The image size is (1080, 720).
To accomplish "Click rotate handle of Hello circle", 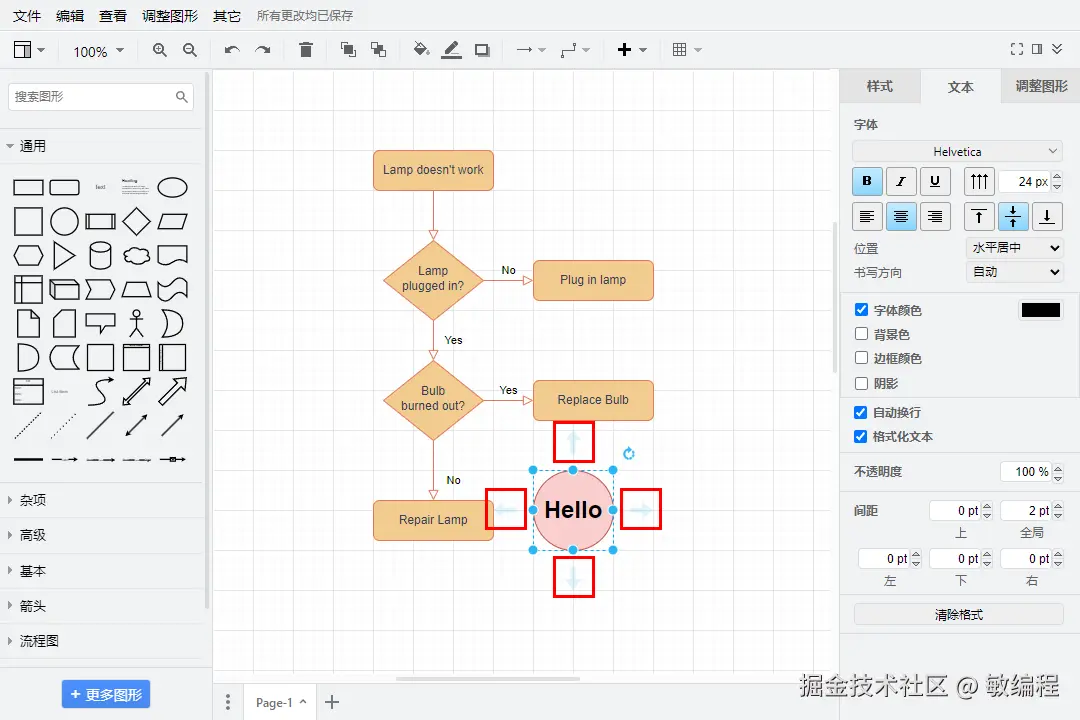I will point(628,453).
